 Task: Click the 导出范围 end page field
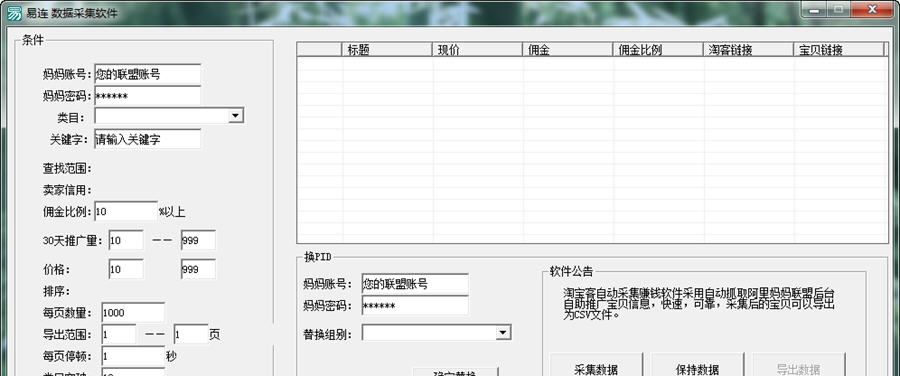(191, 334)
